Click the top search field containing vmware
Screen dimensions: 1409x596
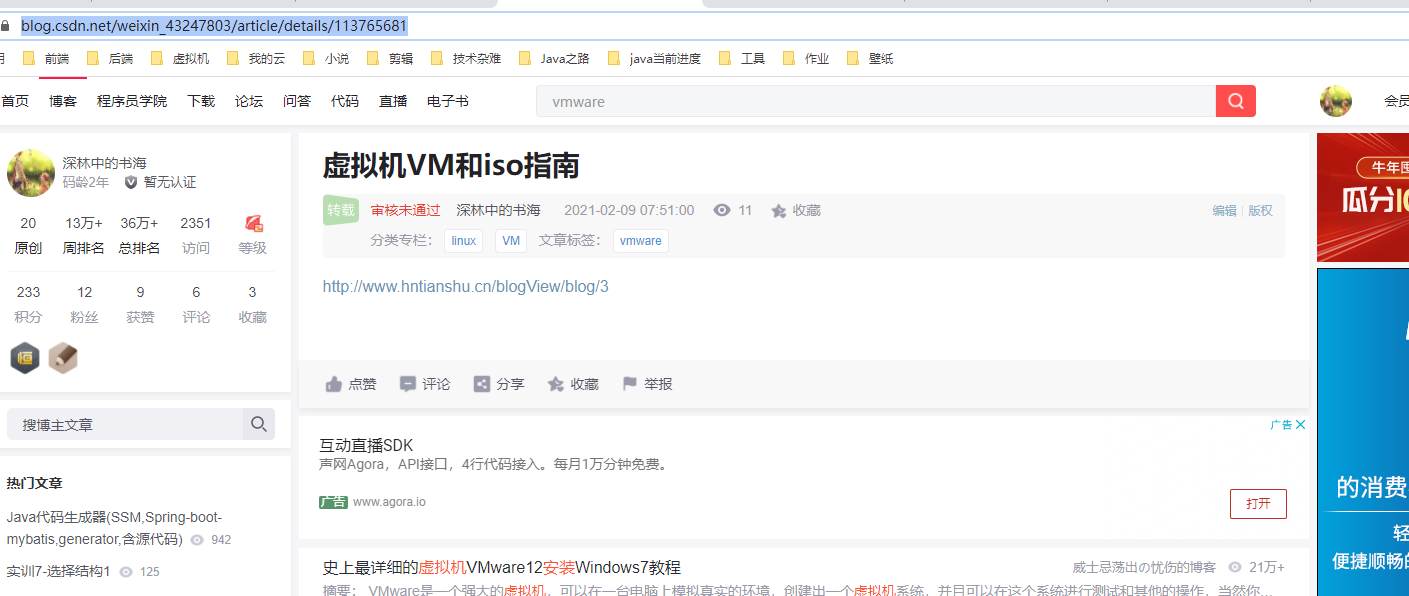(x=876, y=101)
